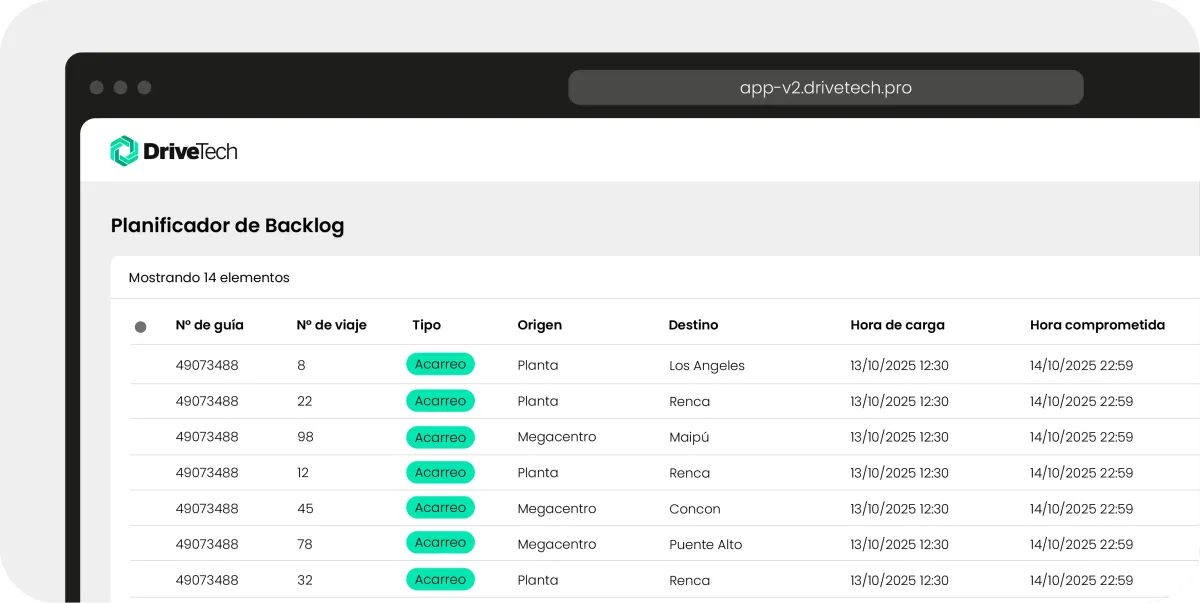Select the Acarreo badge for trip 45
This screenshot has height=603, width=1200.
441,508
